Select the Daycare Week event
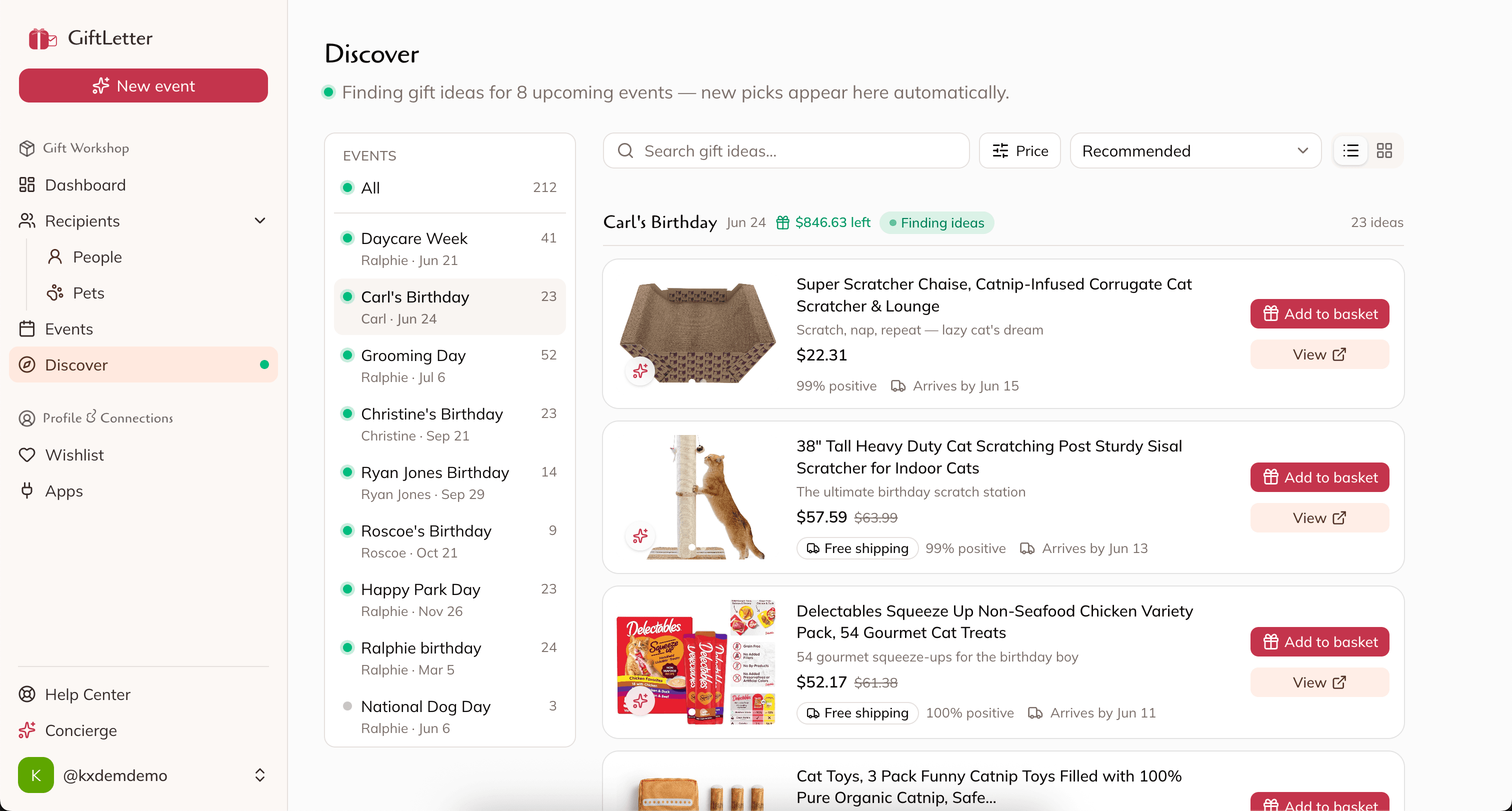This screenshot has height=811, width=1512. (449, 249)
